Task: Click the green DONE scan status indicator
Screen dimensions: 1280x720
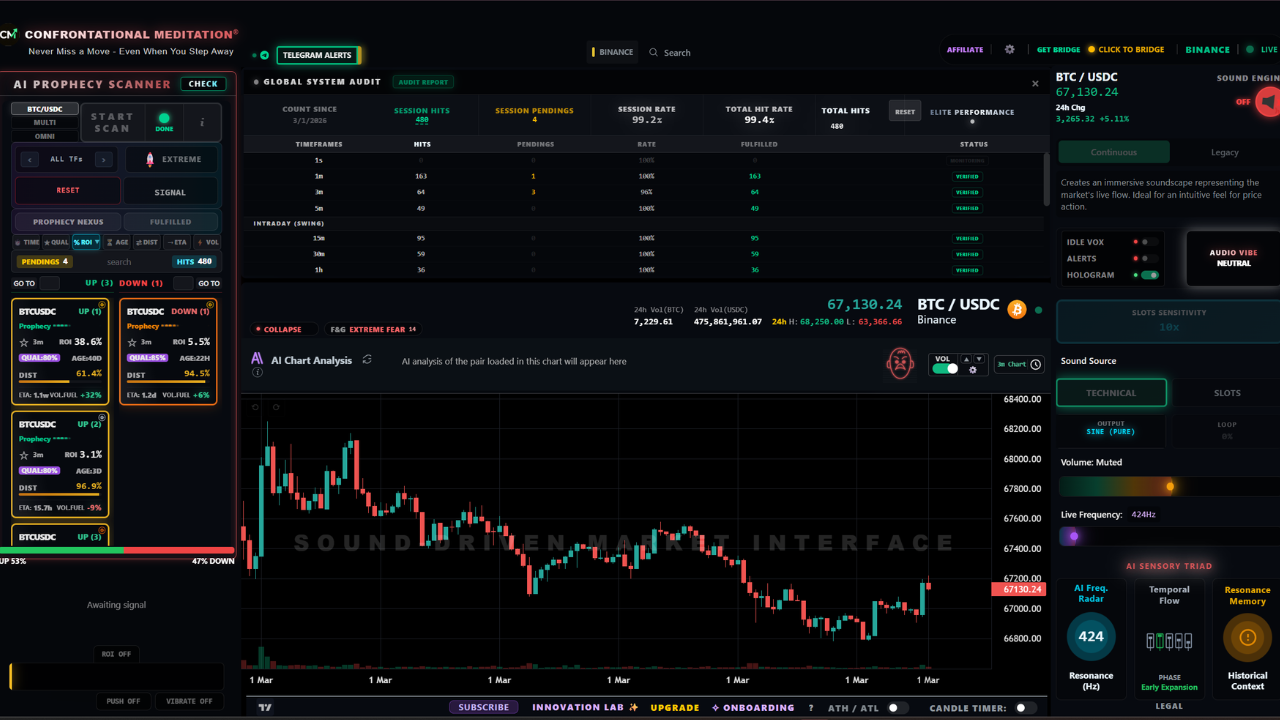Action: (164, 122)
